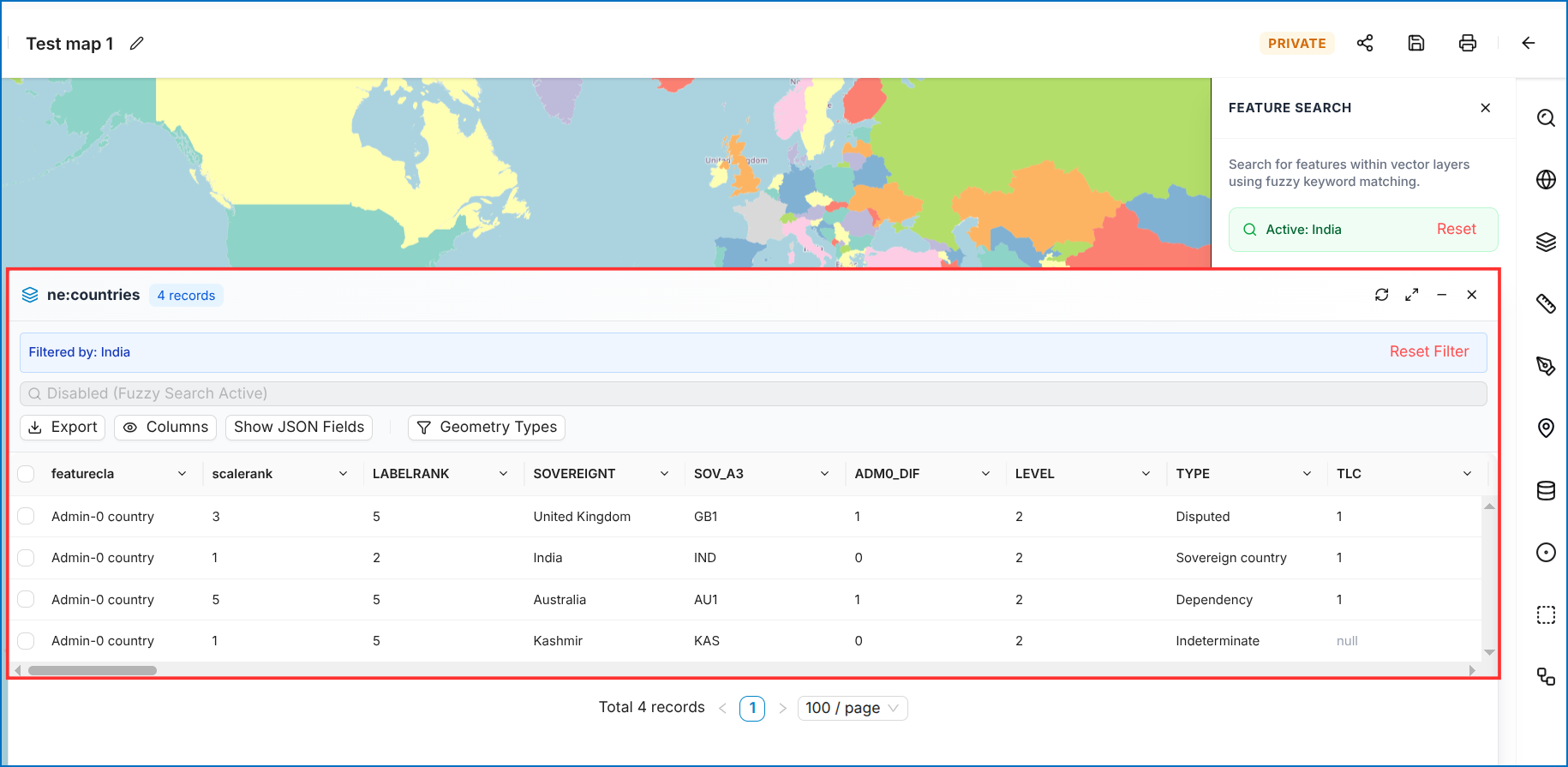Screen dimensions: 1568x767
Task: Click the disabled fuzzy search input
Action: [x=753, y=393]
